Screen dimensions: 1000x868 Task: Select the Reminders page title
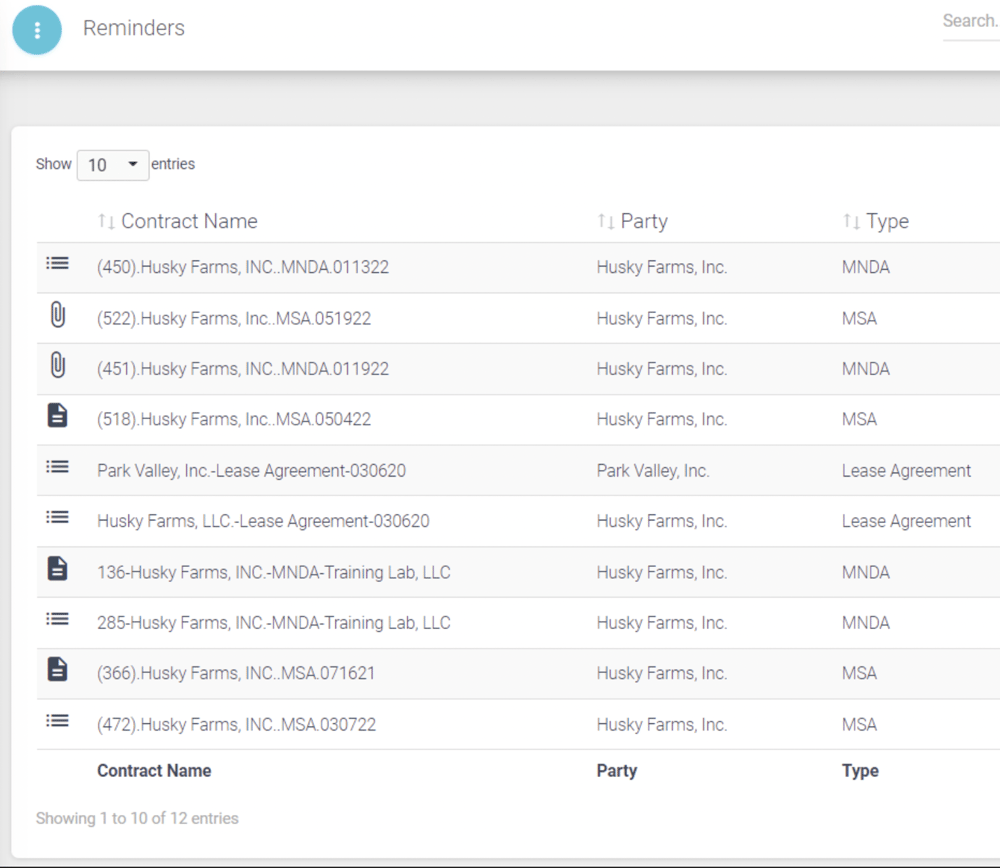tap(134, 28)
